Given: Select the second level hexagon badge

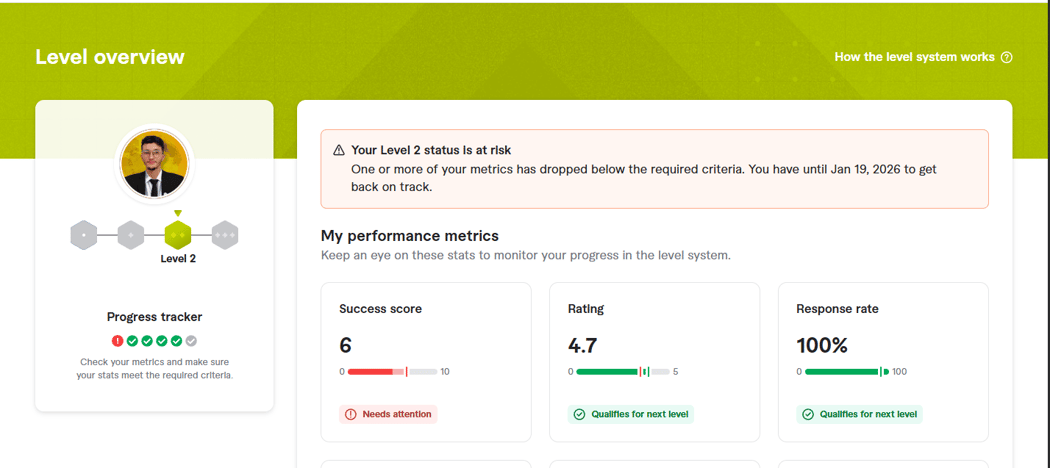Looking at the screenshot, I should pos(131,236).
